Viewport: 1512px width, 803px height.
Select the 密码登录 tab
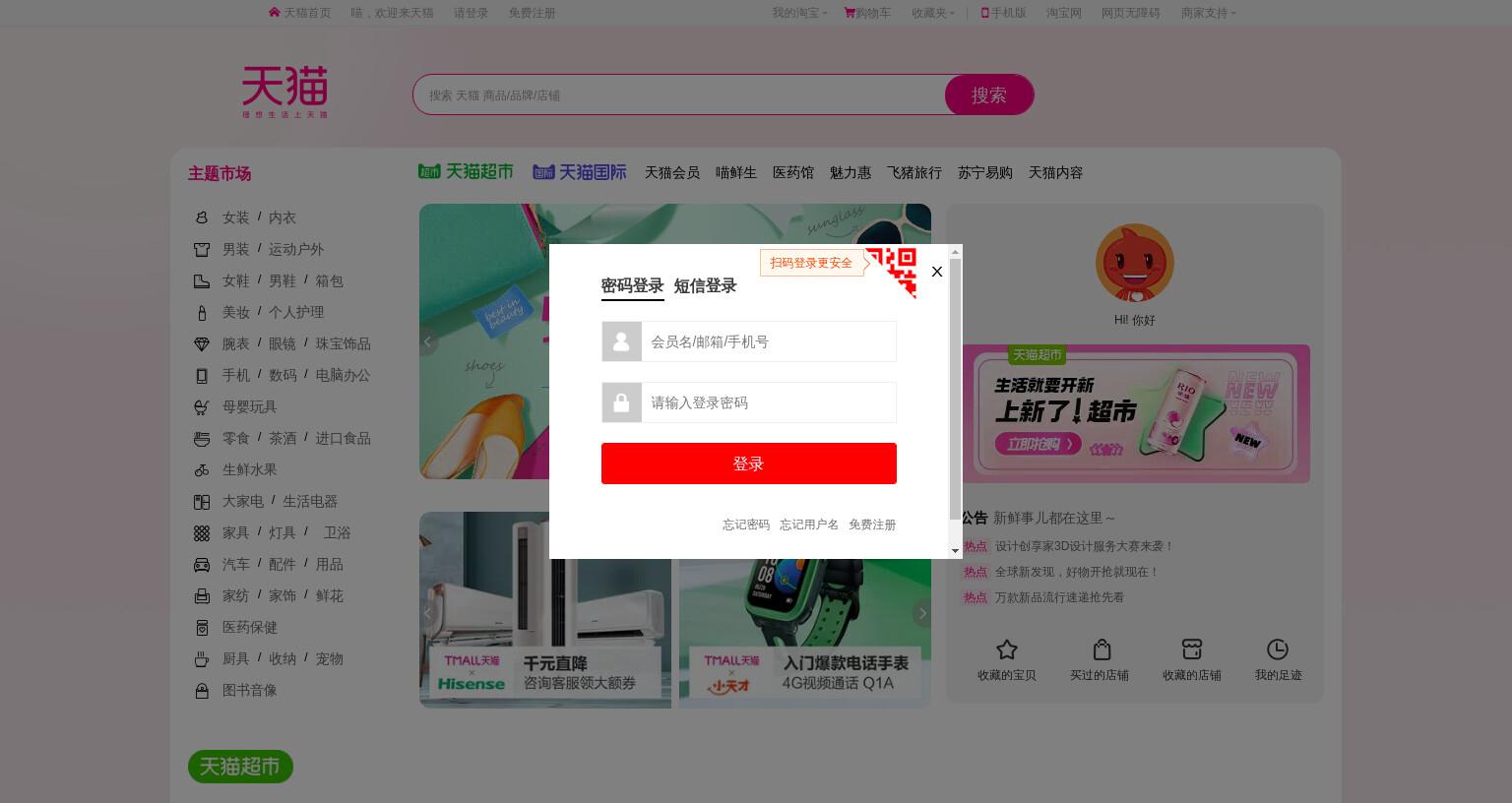[x=632, y=286]
